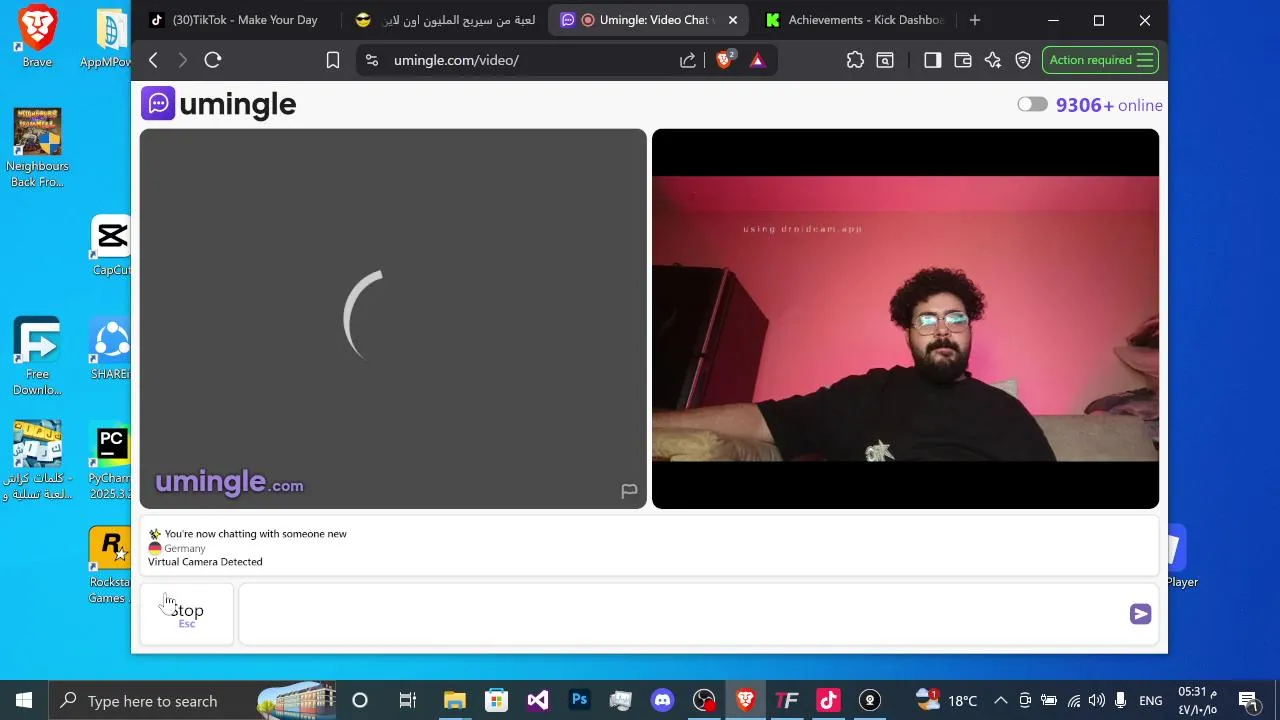
Task: Open weather widget showing 18°C
Action: (946, 700)
